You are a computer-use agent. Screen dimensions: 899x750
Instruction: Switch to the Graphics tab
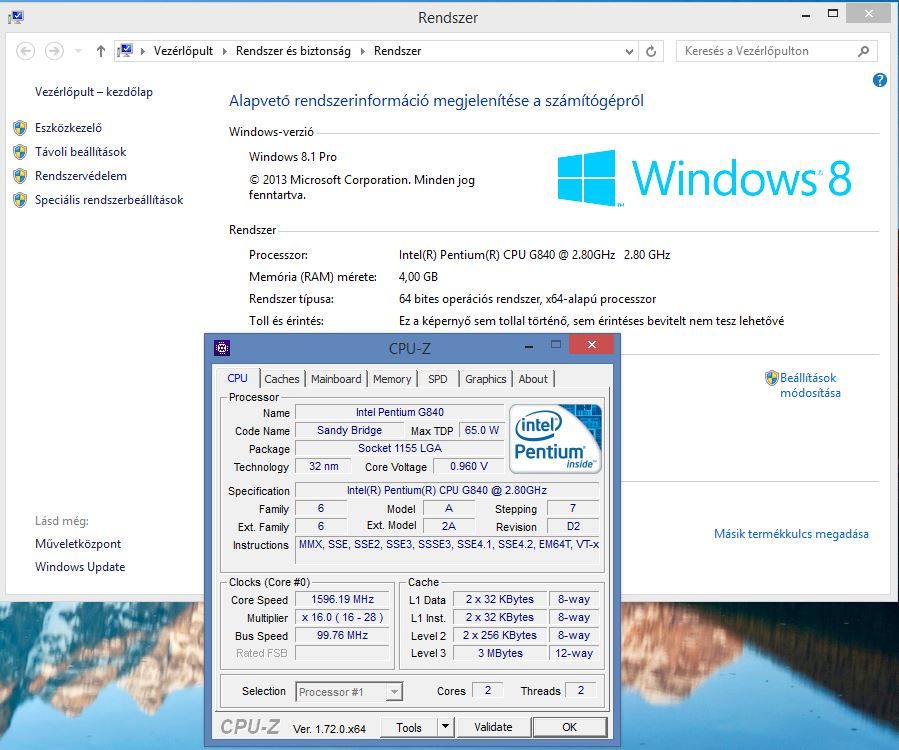coord(486,379)
